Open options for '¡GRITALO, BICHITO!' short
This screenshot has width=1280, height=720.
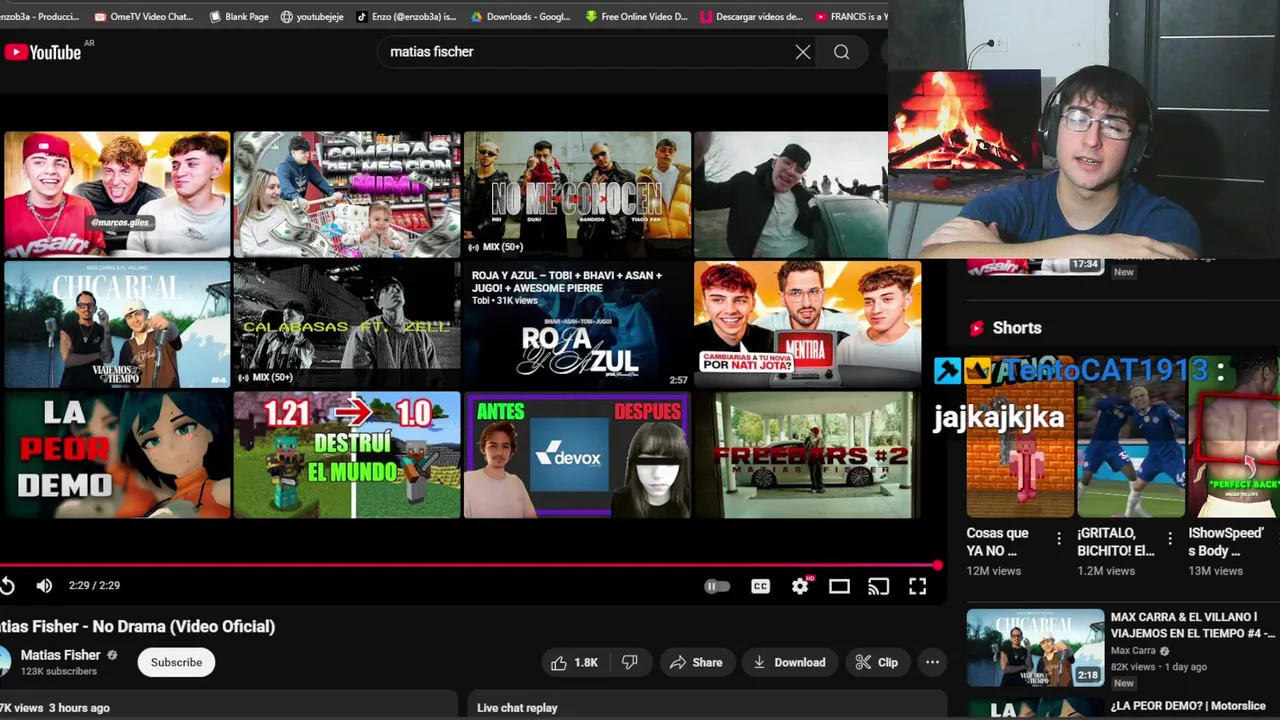[1170, 539]
